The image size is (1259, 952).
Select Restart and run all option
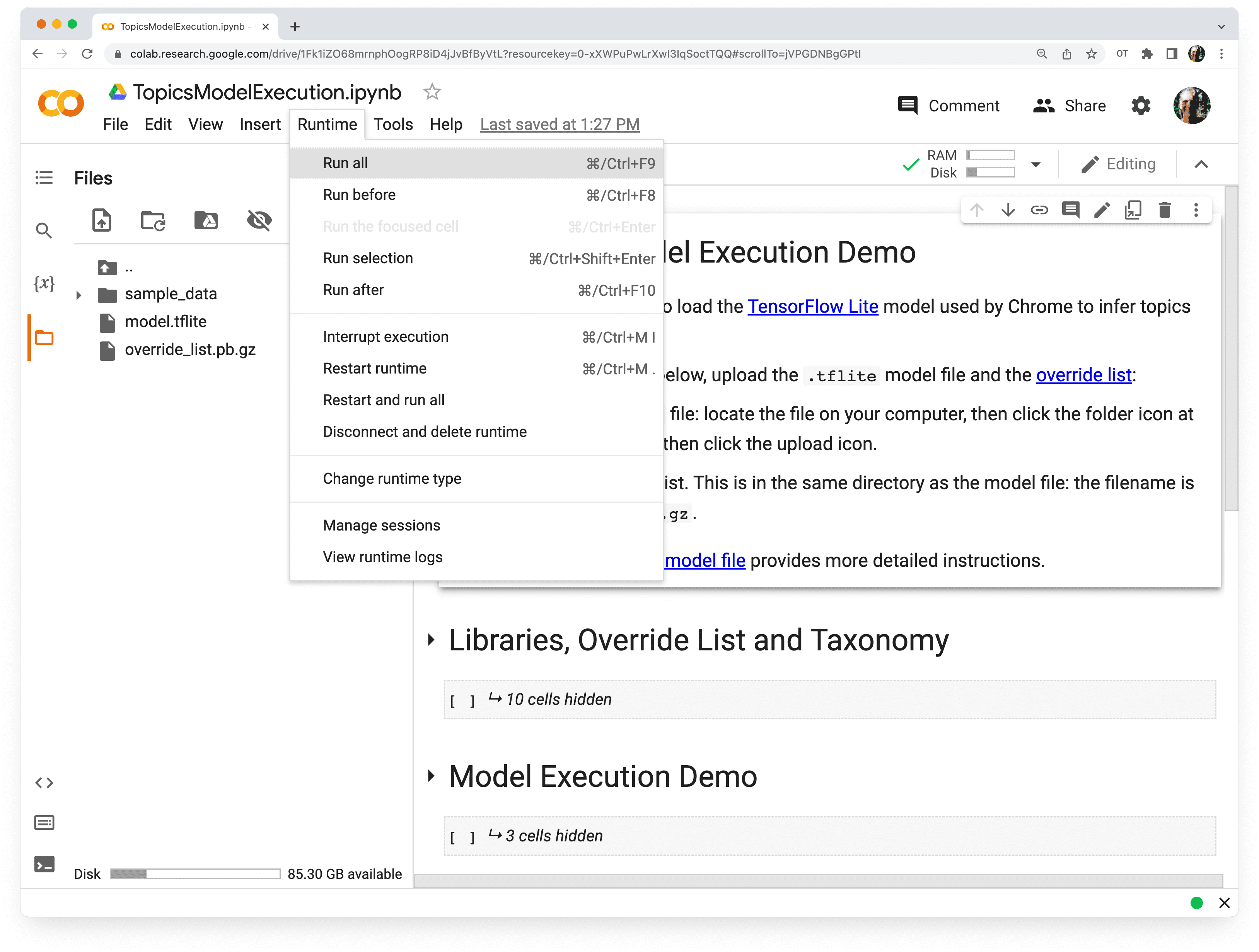click(383, 400)
